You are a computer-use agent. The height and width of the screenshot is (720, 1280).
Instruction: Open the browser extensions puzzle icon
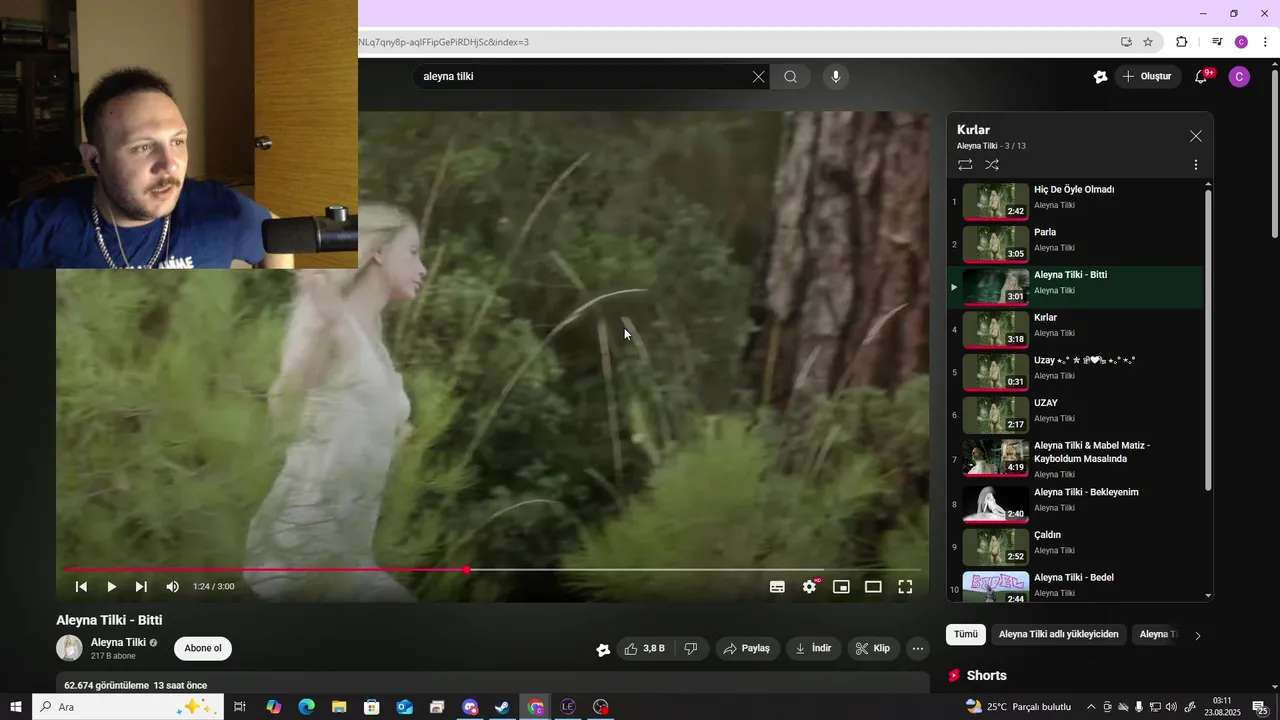pos(1182,42)
